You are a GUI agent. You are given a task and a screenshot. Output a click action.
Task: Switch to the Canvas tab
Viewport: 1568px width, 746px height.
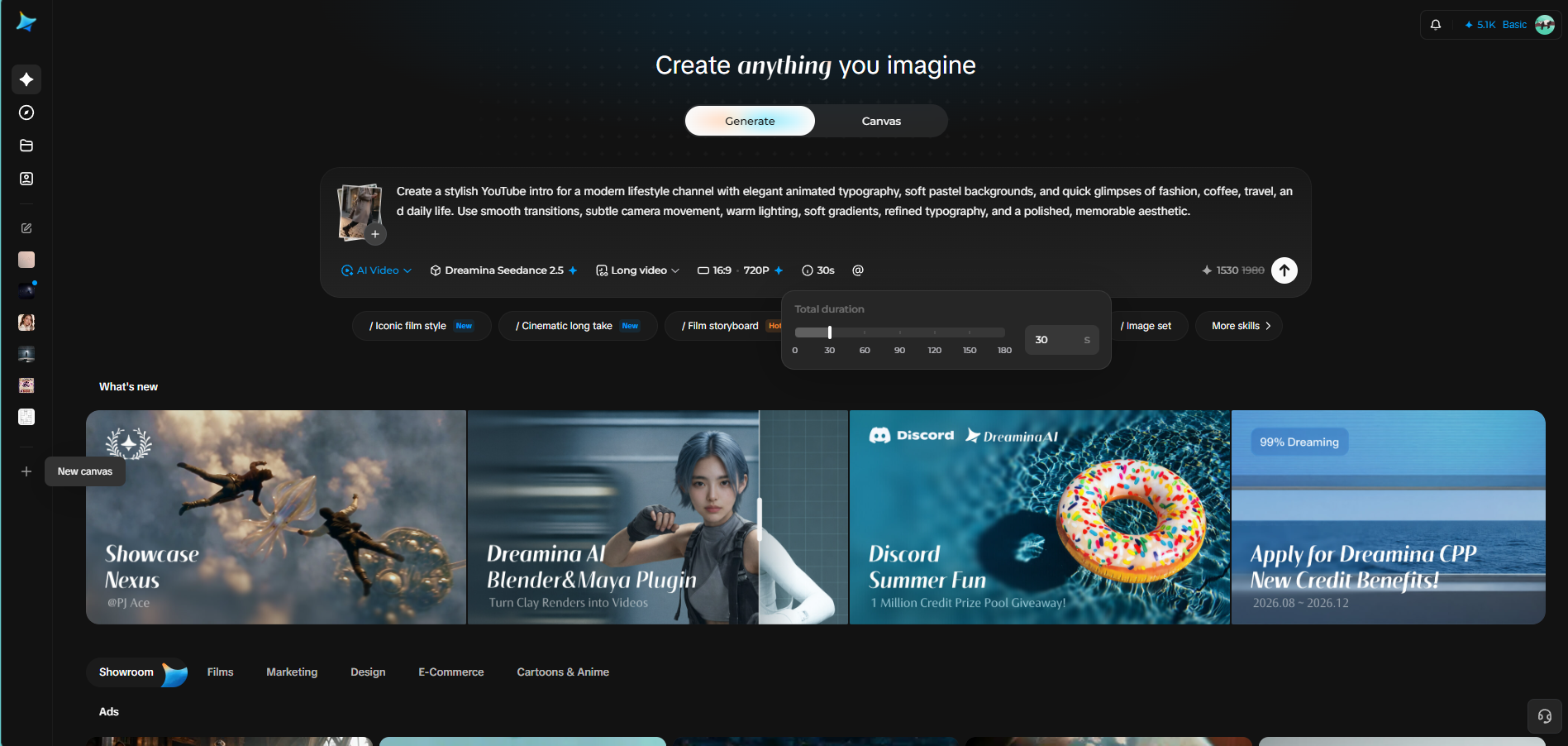(x=881, y=121)
